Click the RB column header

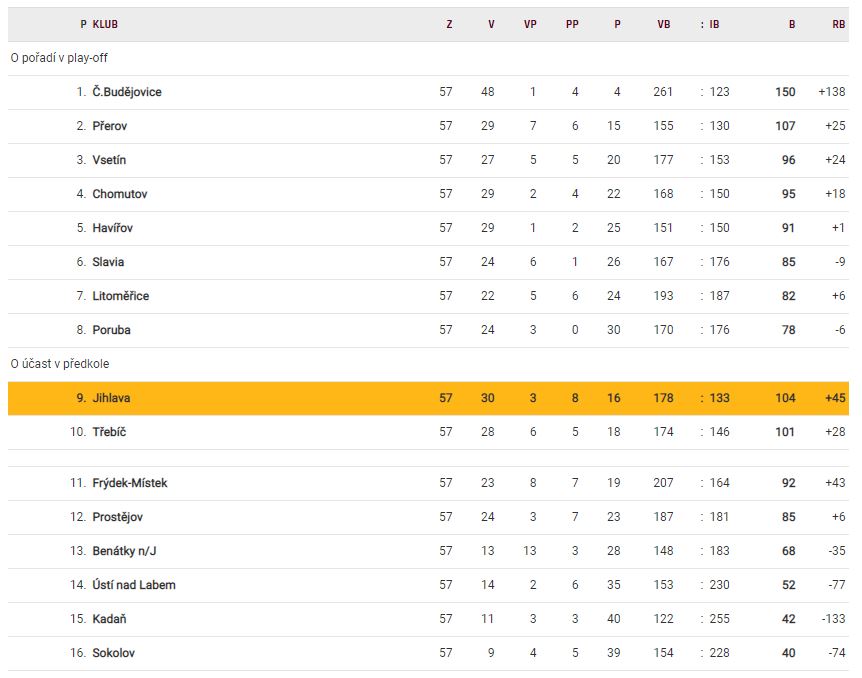tap(838, 24)
